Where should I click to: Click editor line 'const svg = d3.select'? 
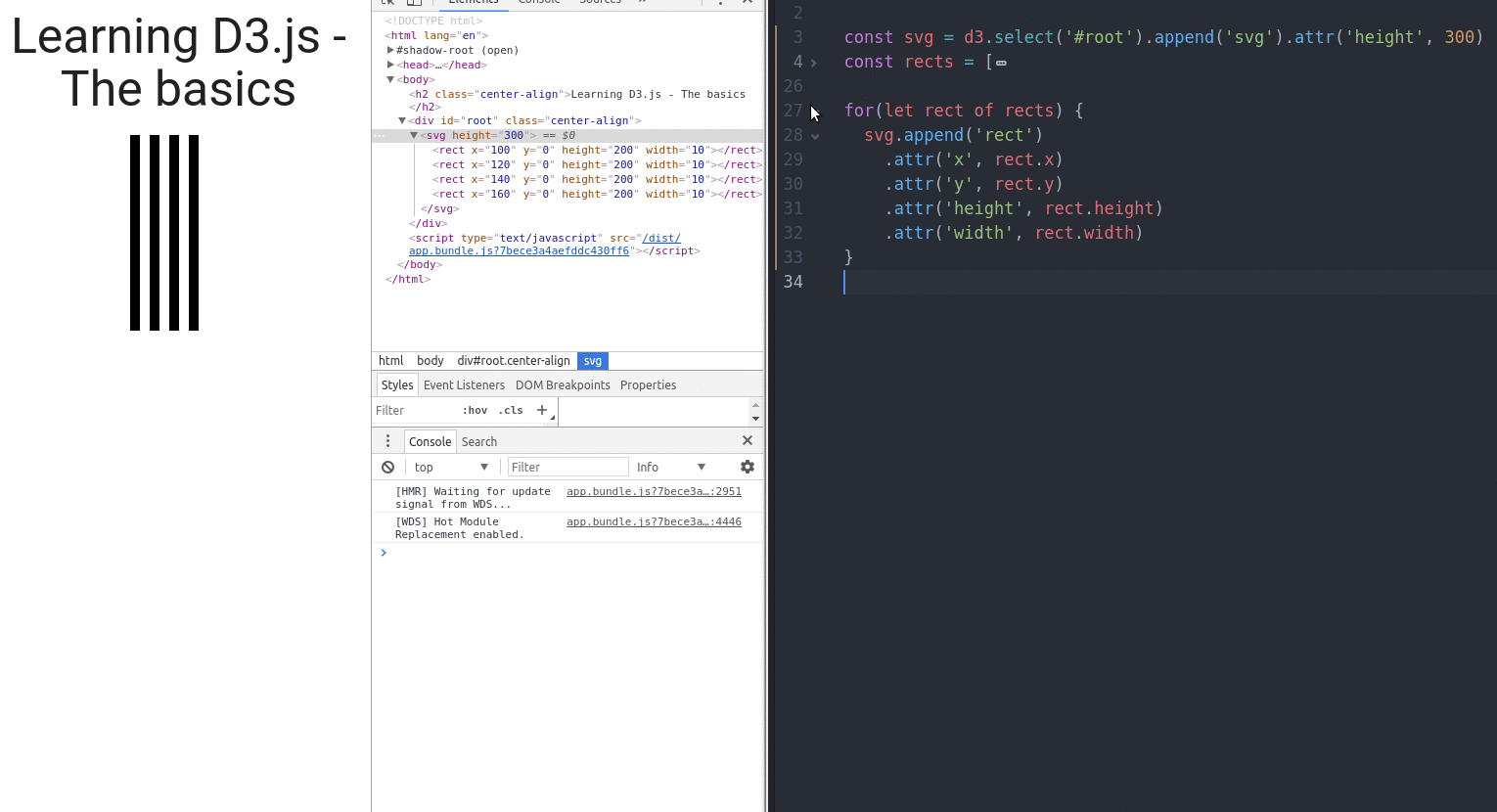click(x=1163, y=37)
